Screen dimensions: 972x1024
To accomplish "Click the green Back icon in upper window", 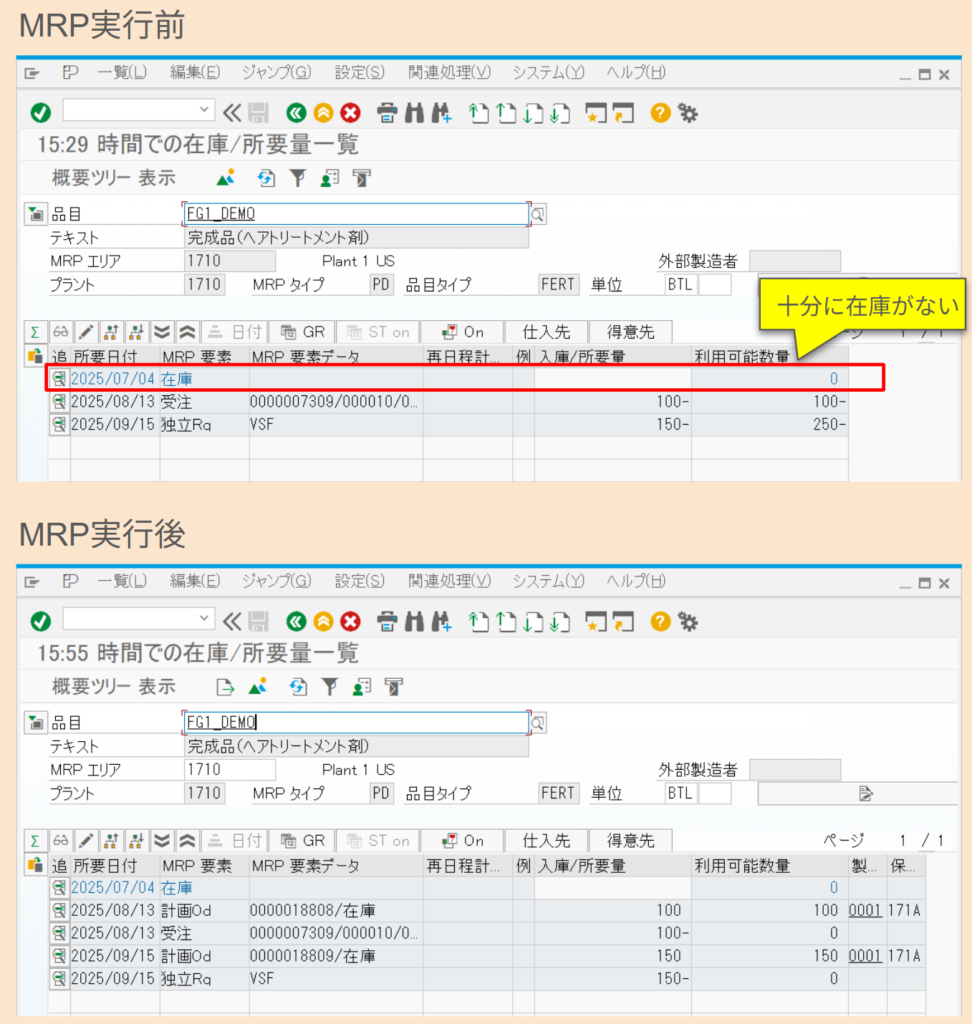I will (x=296, y=113).
